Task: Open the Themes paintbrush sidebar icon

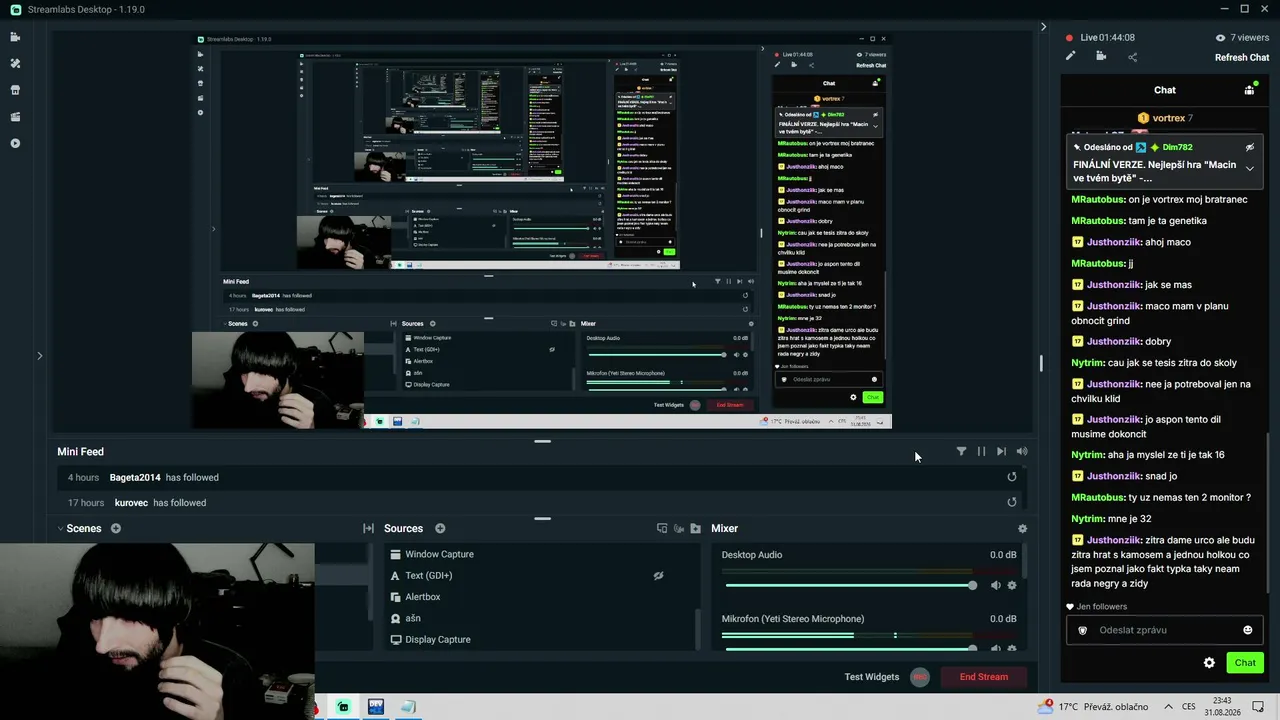Action: click(x=15, y=63)
